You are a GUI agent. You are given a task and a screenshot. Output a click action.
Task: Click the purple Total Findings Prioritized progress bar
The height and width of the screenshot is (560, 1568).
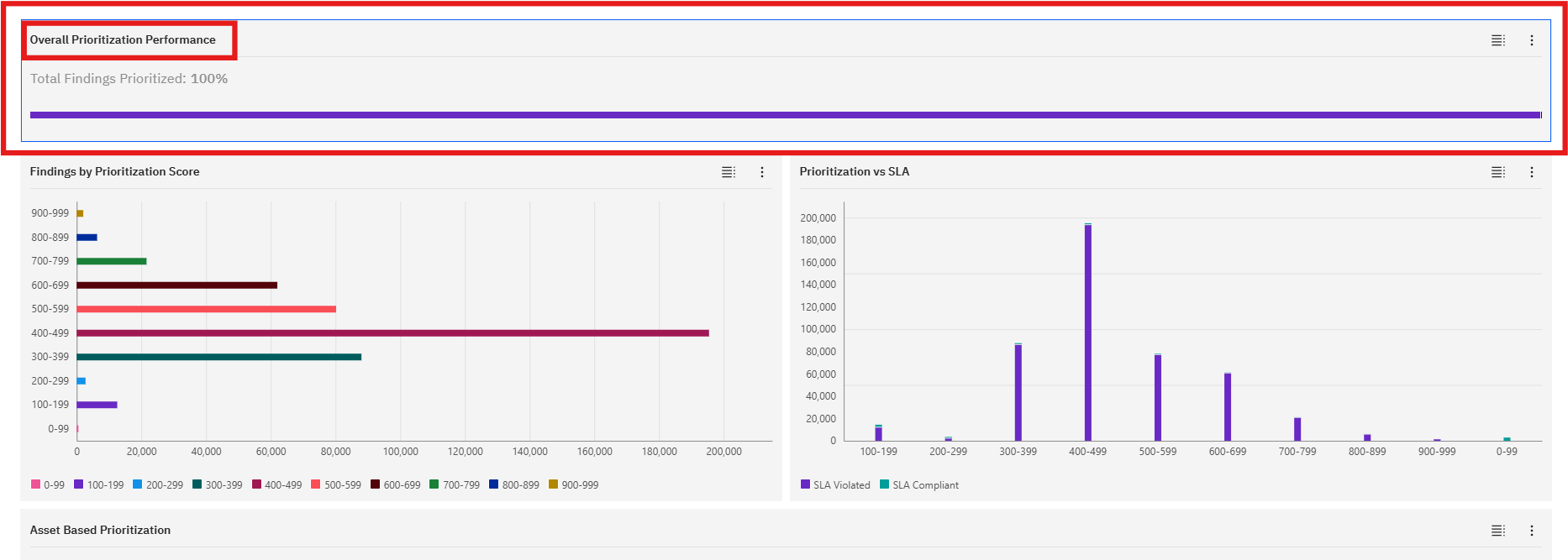click(x=786, y=115)
